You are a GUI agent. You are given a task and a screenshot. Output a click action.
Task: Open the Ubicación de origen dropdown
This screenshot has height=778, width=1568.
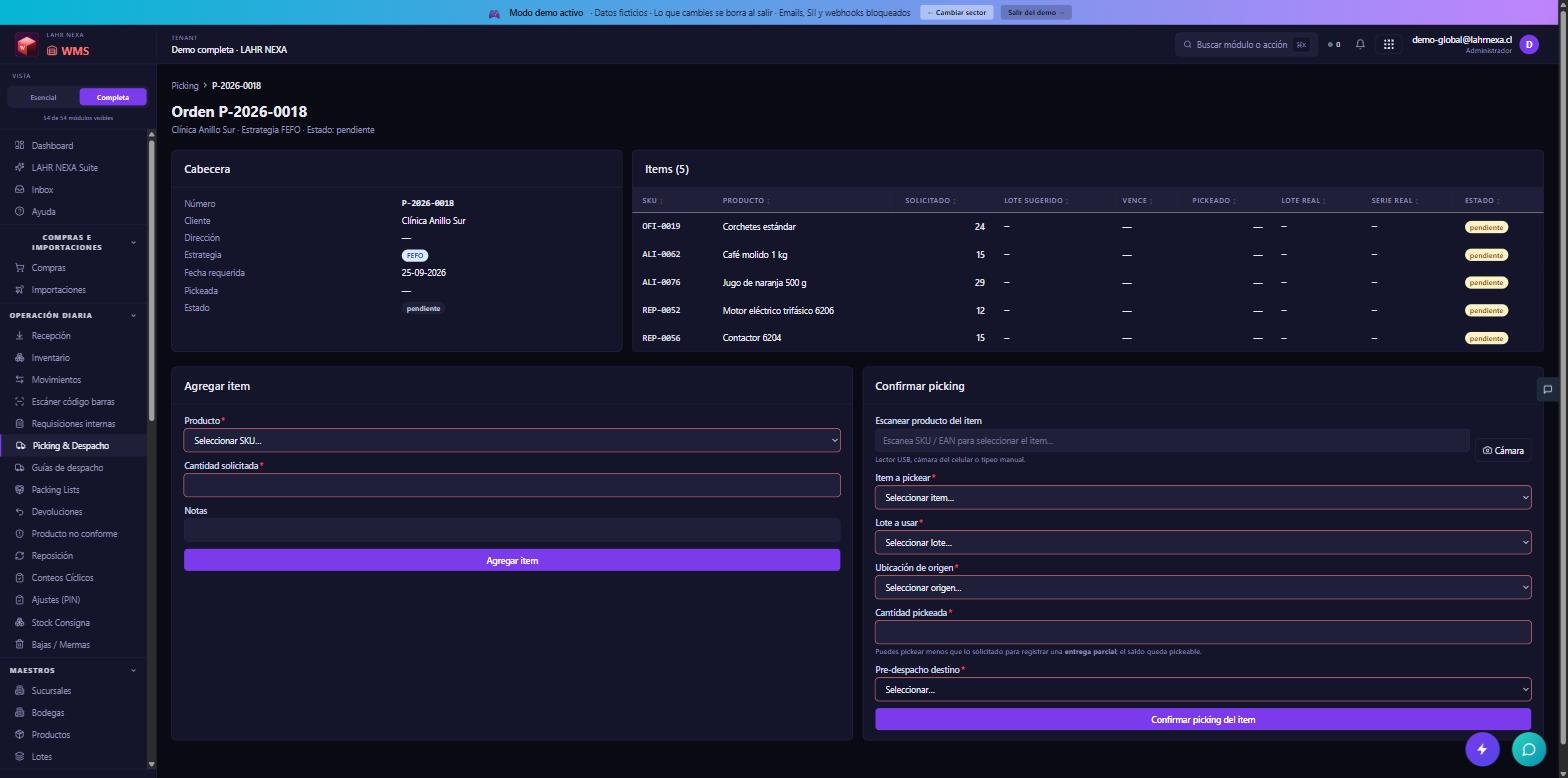click(1203, 587)
